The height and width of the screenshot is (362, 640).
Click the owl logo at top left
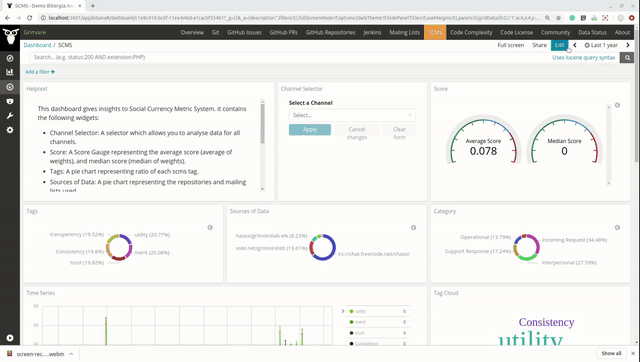[x=10, y=36]
